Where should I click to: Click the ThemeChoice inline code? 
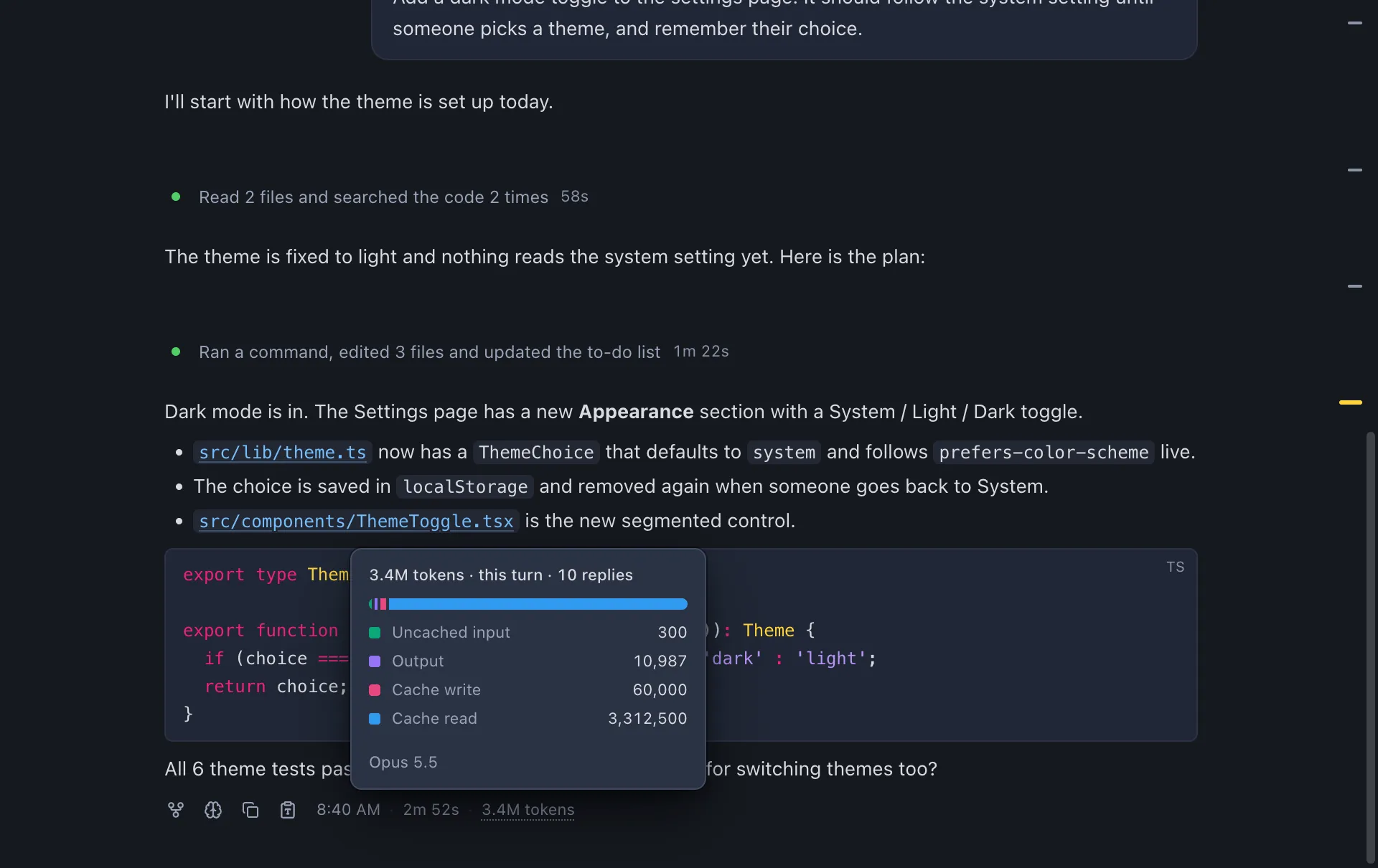[x=536, y=453]
